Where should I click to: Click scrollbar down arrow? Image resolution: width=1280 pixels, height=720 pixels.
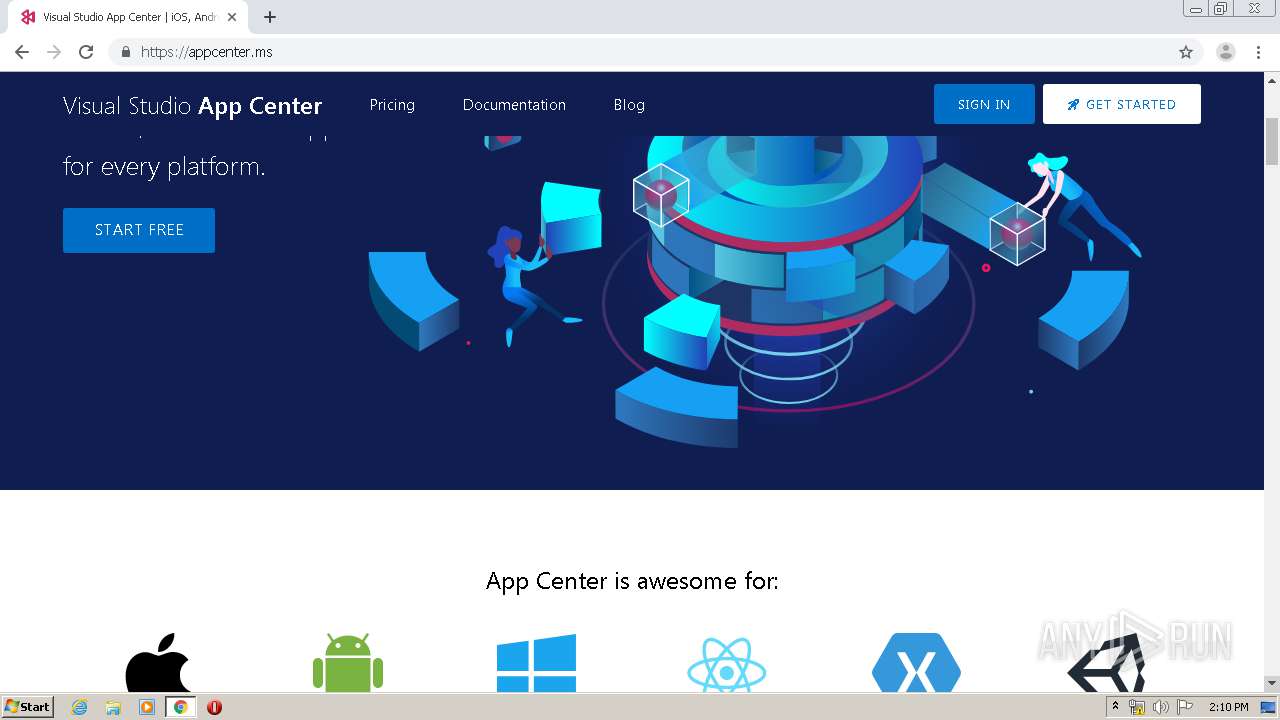[1272, 683]
